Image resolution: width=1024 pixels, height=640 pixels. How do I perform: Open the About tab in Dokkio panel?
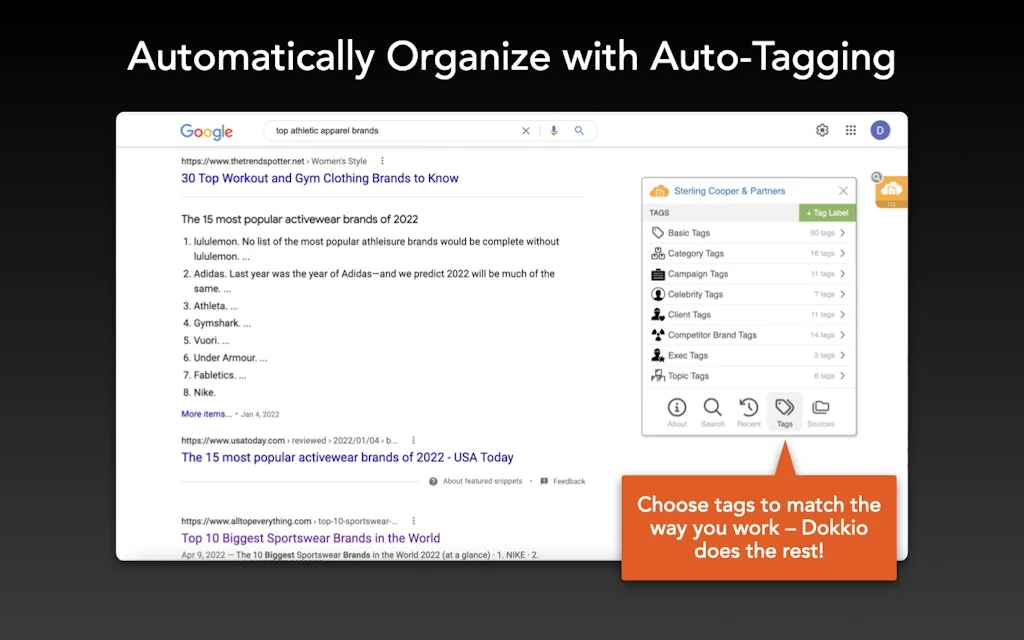click(677, 411)
